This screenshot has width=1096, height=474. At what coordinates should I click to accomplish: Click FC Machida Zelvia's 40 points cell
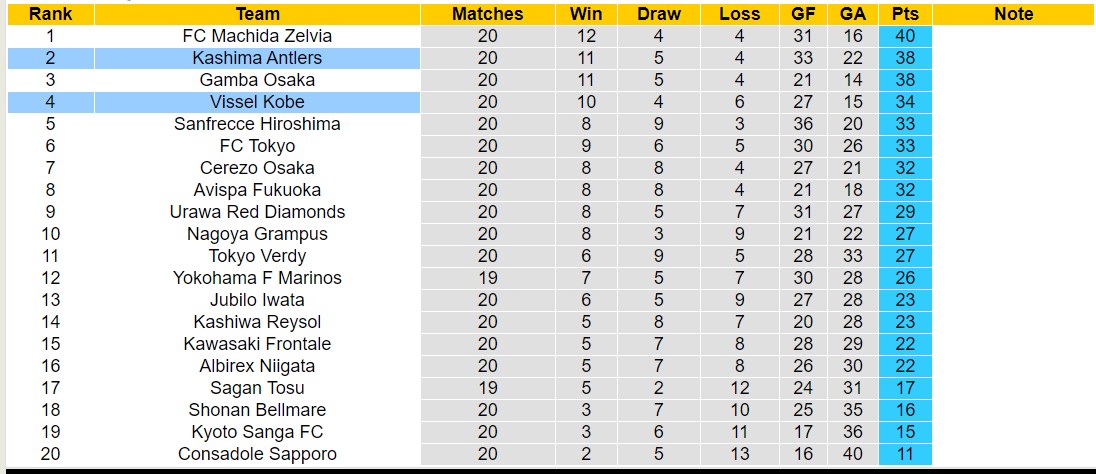(905, 36)
